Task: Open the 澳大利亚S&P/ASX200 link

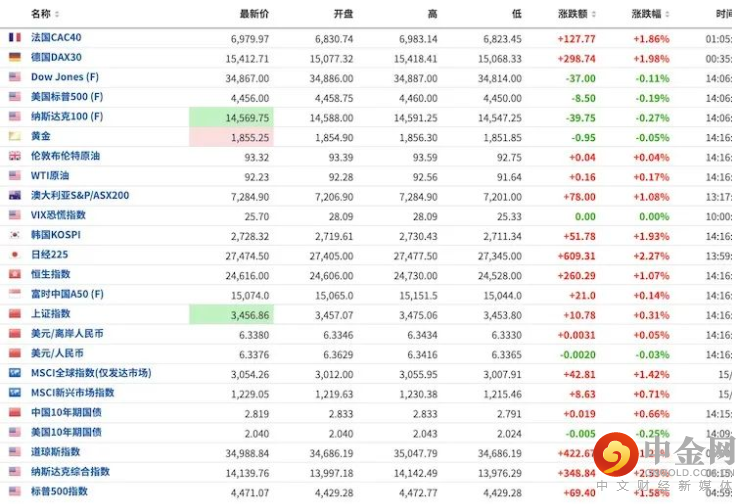Action: pos(80,196)
